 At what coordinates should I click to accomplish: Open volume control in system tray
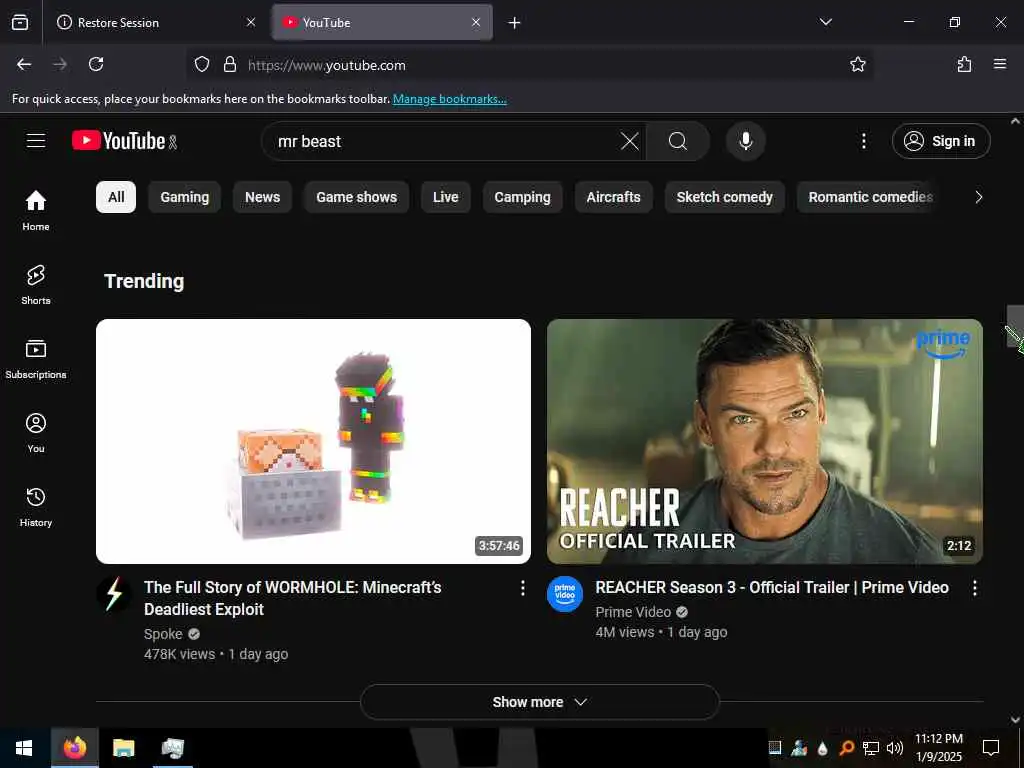[x=895, y=748]
